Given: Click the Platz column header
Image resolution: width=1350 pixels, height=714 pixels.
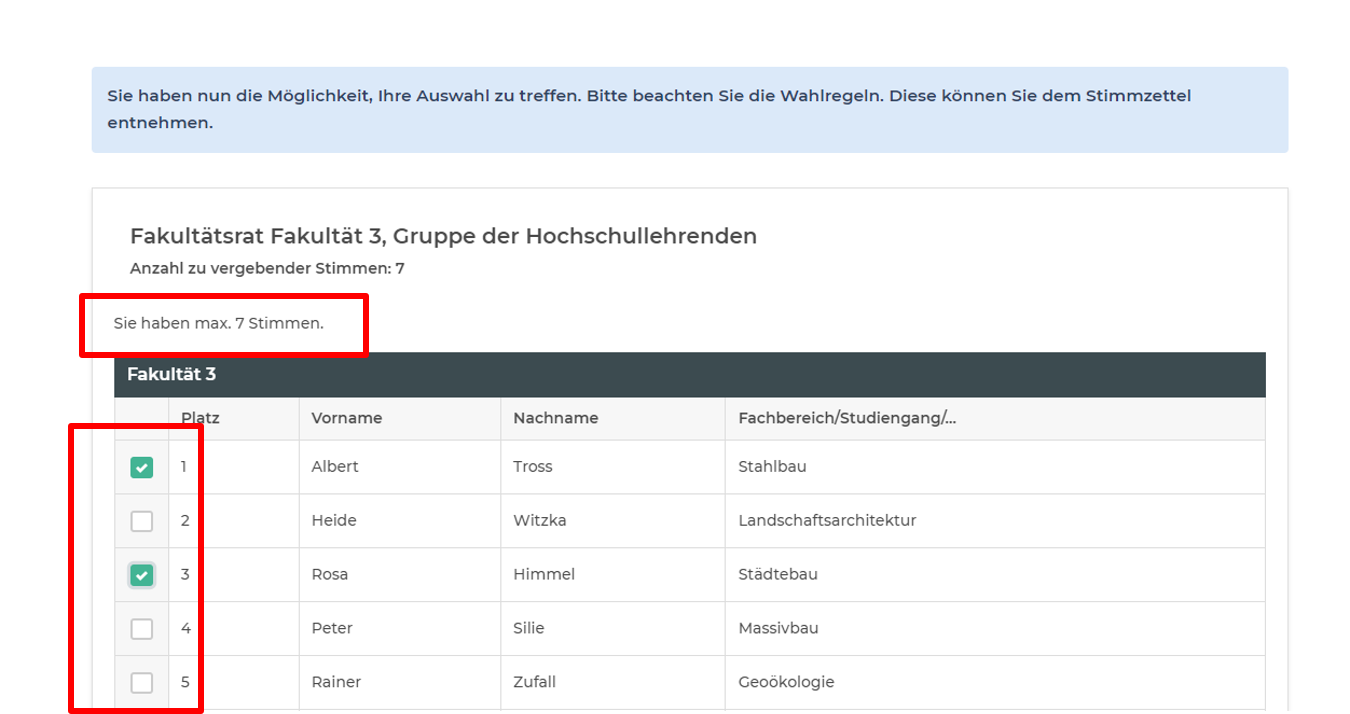Looking at the screenshot, I should 200,418.
